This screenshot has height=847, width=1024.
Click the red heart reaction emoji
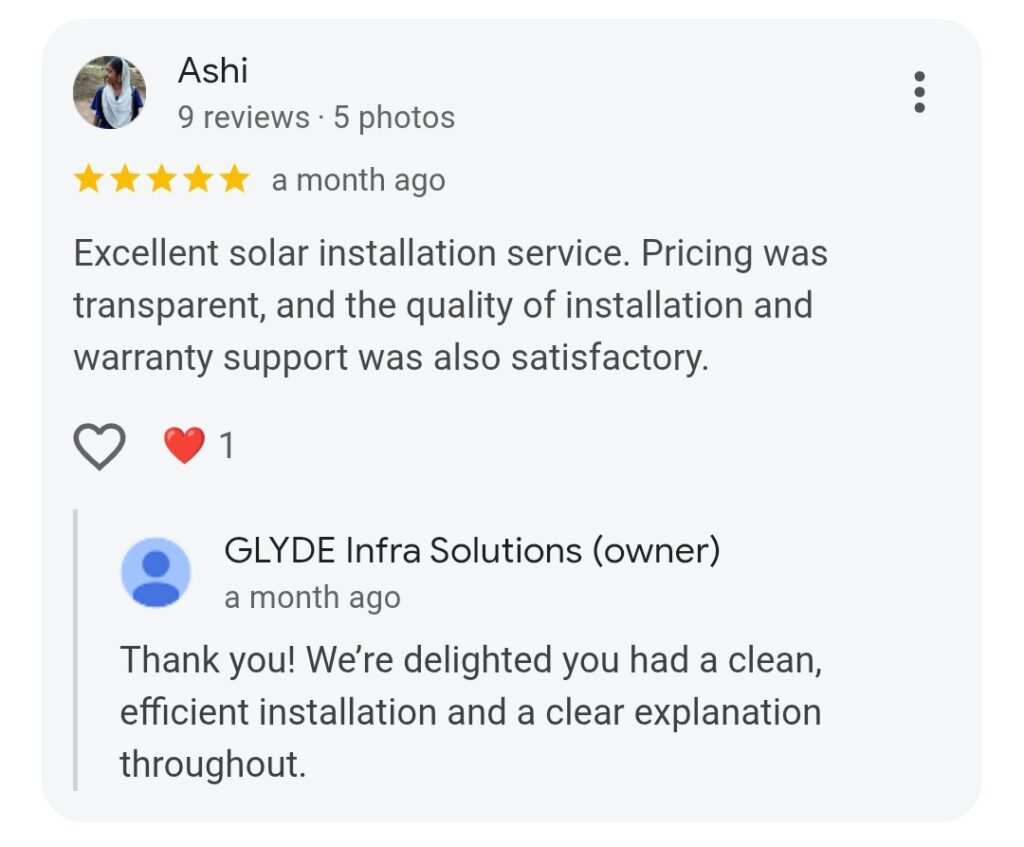(184, 445)
